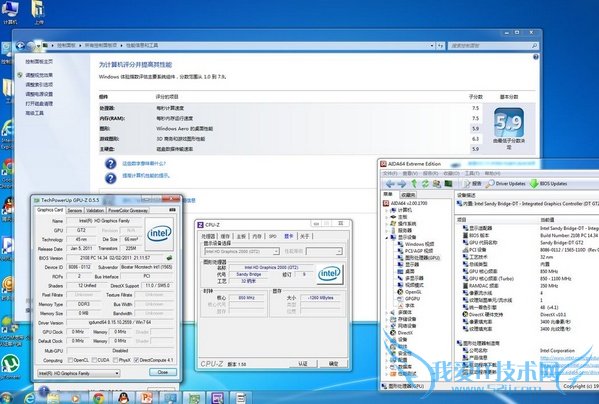Open GPU selection dropdown at GPU-Z bottom
Image resolution: width=599 pixels, height=404 pixels.
tap(79, 373)
